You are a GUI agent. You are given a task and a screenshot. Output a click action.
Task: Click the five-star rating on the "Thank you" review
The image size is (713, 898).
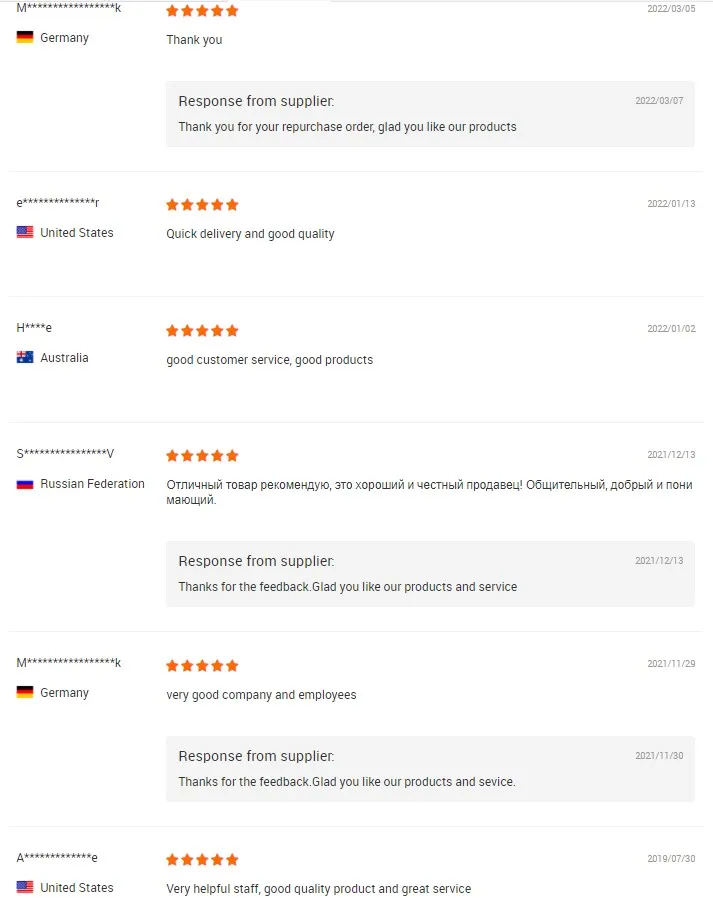[x=202, y=11]
